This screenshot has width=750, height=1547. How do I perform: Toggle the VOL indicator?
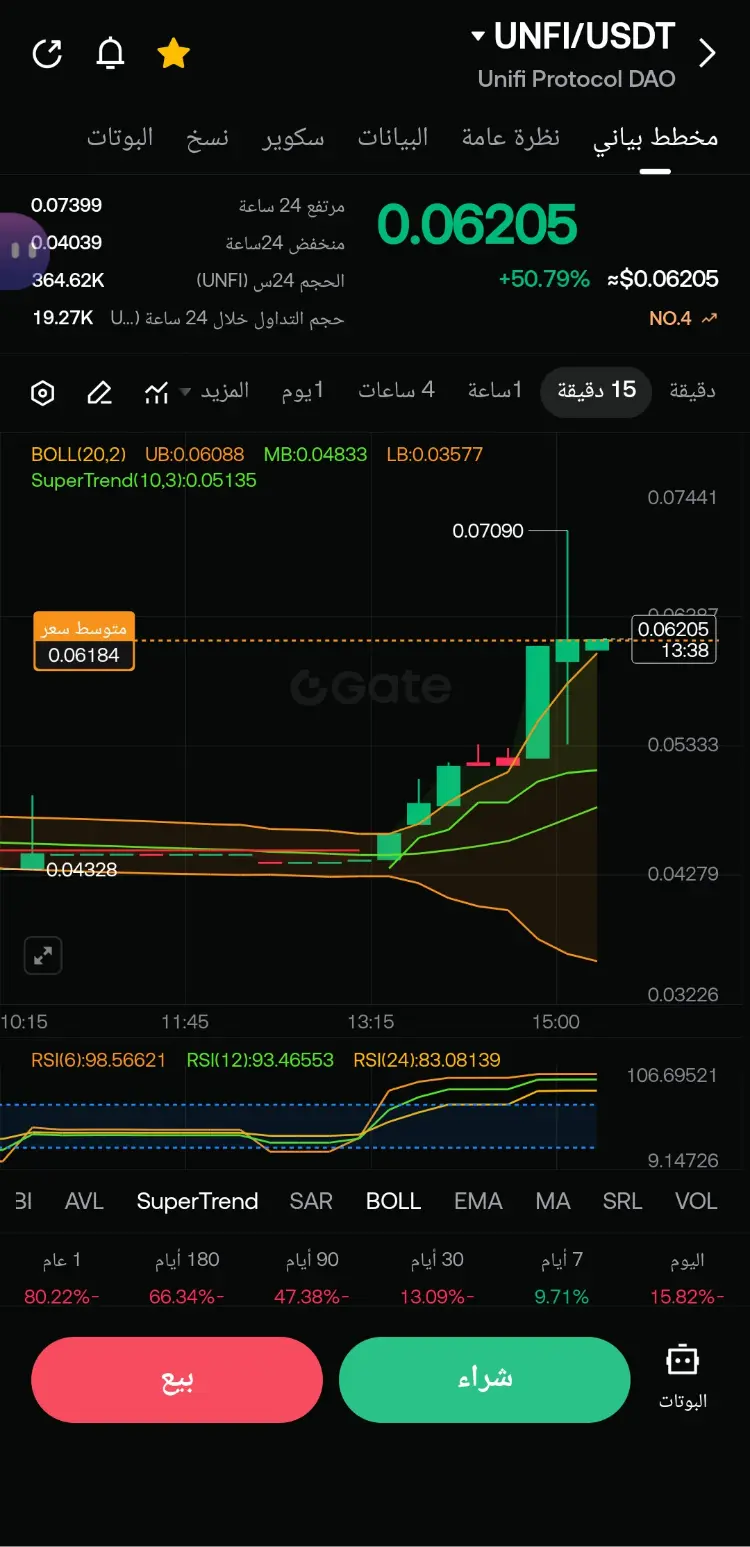[x=696, y=1201]
